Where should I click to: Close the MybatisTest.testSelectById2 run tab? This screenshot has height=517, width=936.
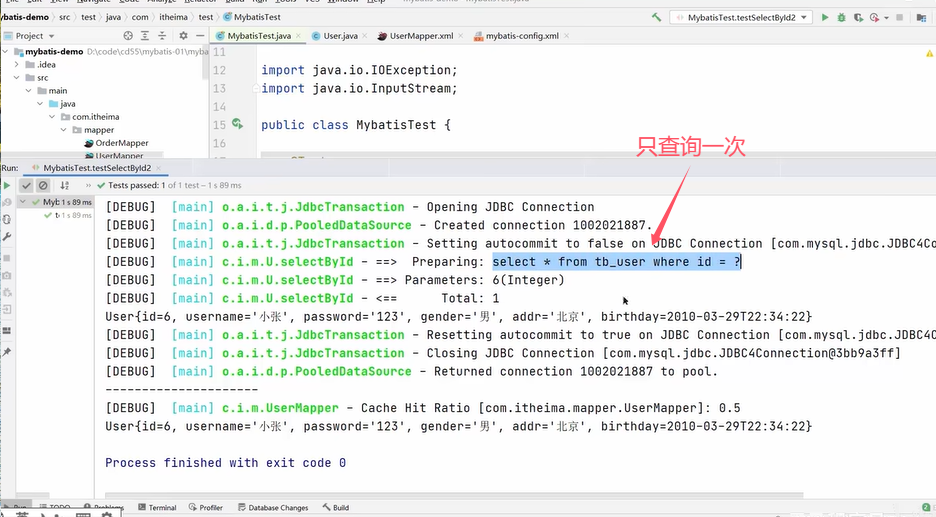coord(159,168)
